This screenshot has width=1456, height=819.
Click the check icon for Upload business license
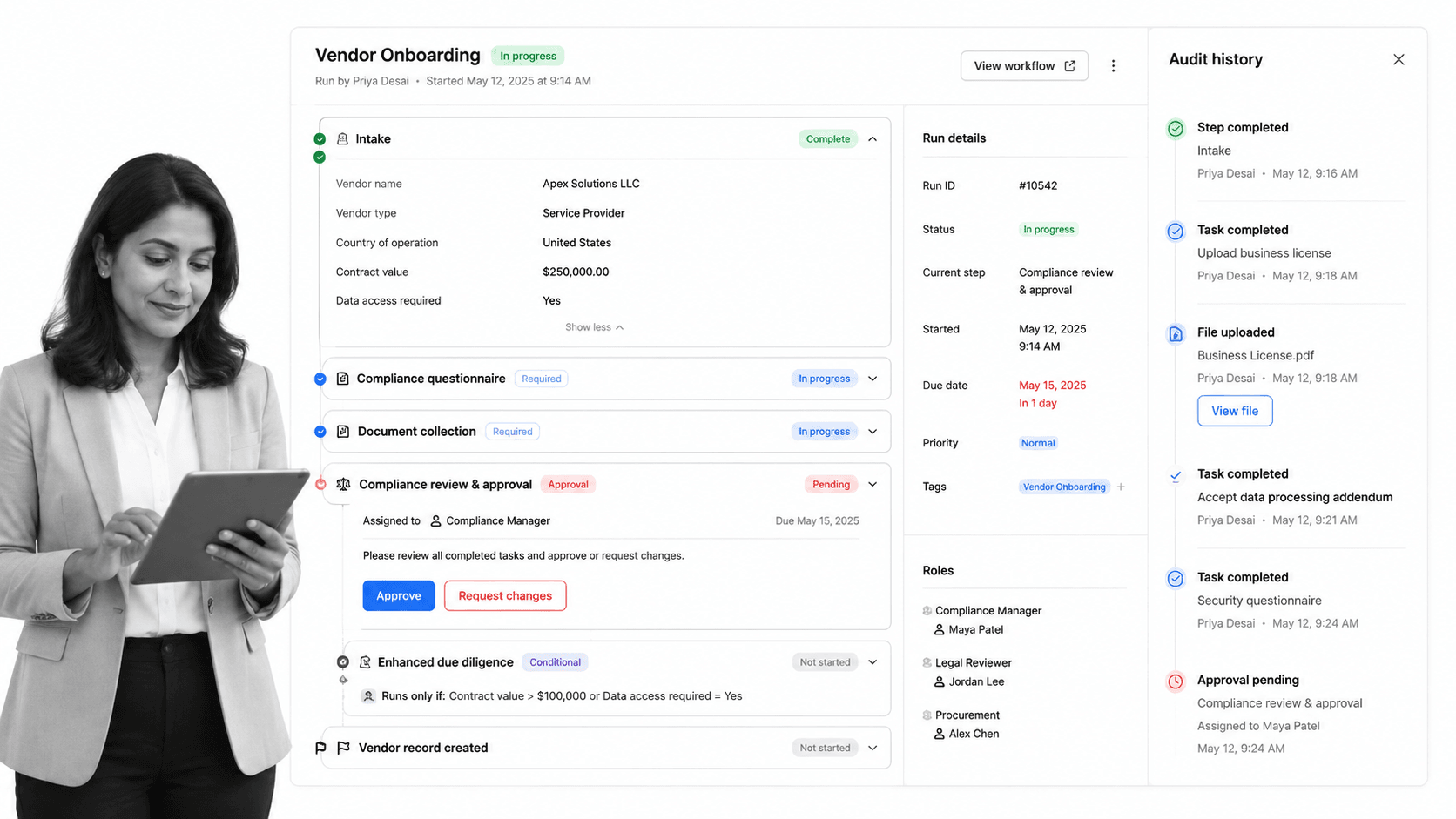point(1176,232)
